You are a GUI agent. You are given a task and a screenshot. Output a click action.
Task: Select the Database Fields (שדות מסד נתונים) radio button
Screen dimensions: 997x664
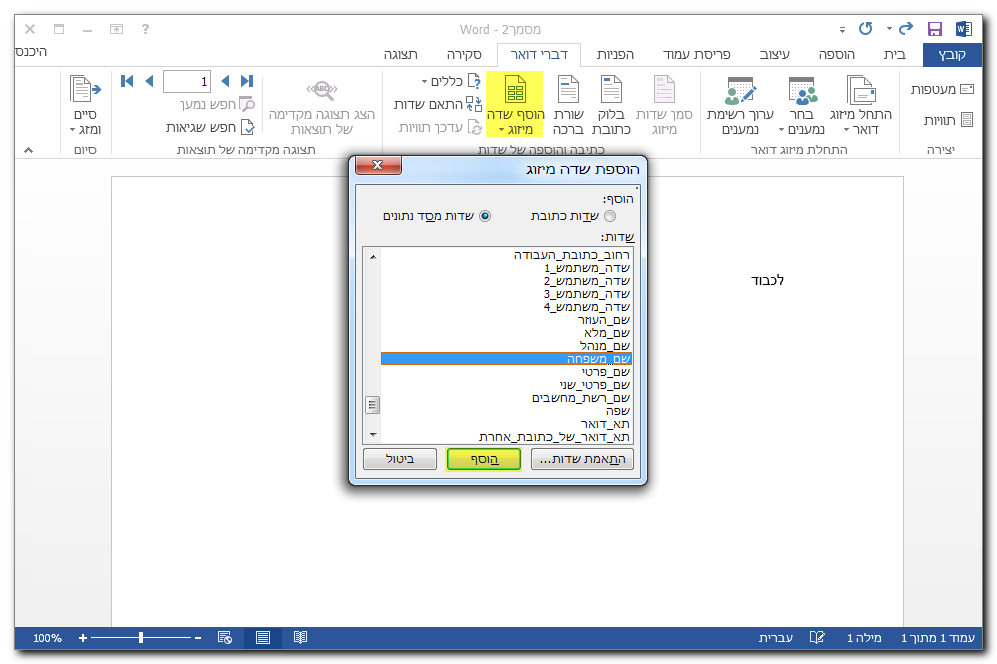pos(486,216)
